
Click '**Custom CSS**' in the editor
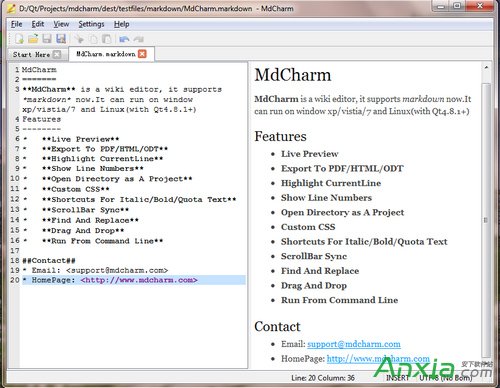coord(76,189)
